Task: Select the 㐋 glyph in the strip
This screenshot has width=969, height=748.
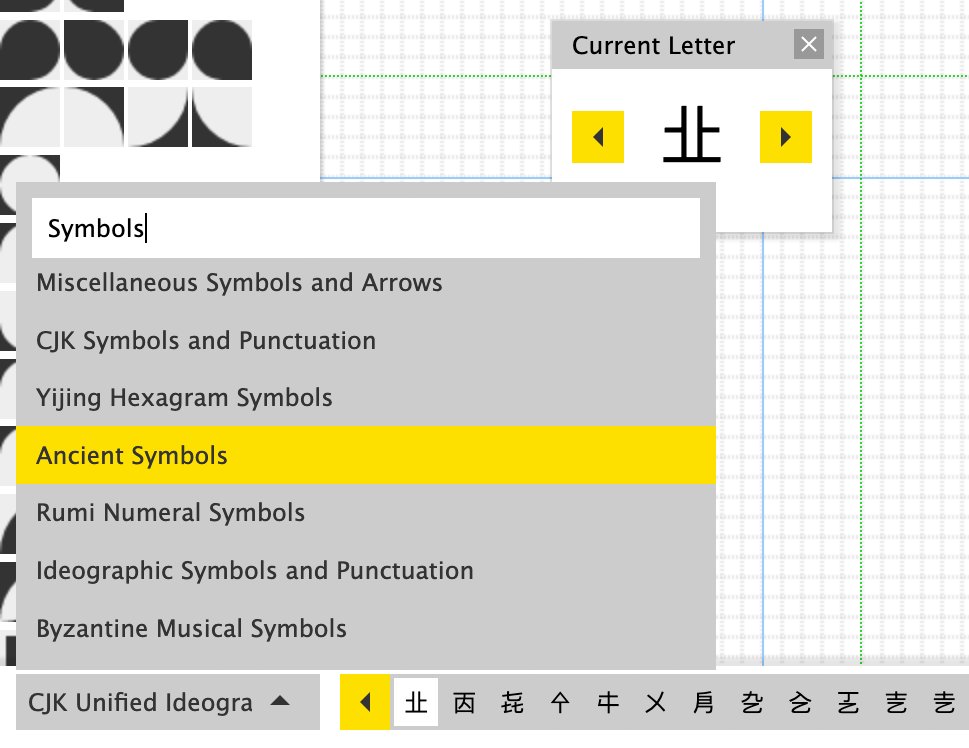Action: point(944,702)
